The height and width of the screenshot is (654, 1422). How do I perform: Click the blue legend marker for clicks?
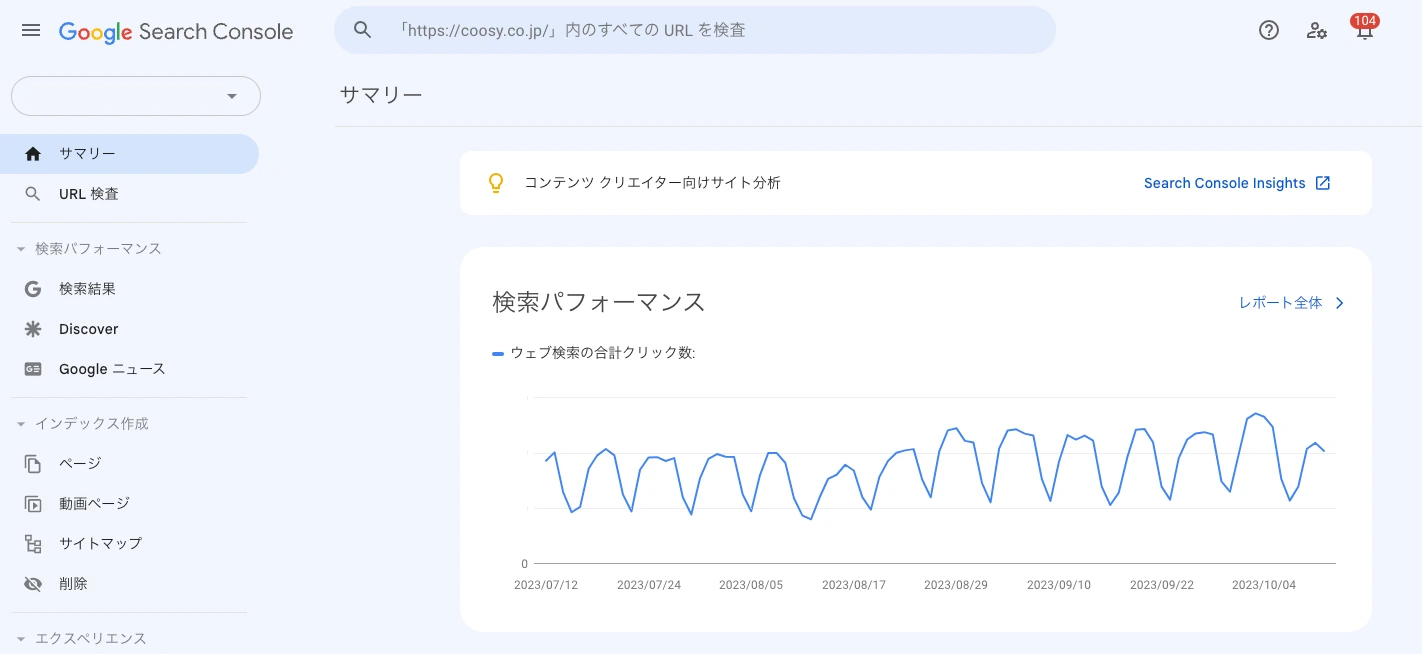(x=498, y=353)
